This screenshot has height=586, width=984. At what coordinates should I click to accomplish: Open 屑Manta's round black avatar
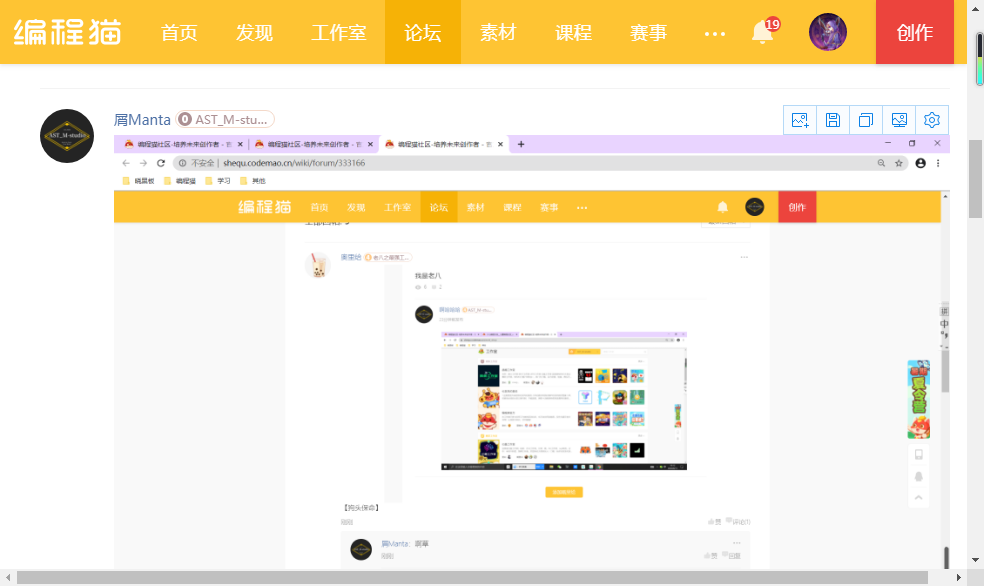pyautogui.click(x=67, y=136)
